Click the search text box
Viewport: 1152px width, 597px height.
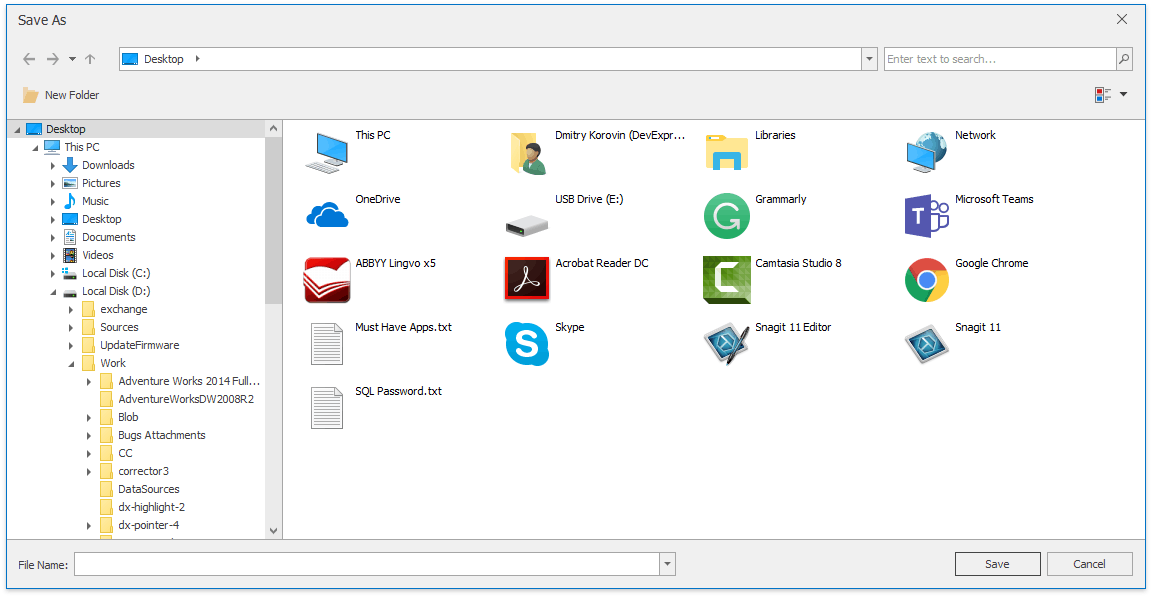(x=1000, y=59)
